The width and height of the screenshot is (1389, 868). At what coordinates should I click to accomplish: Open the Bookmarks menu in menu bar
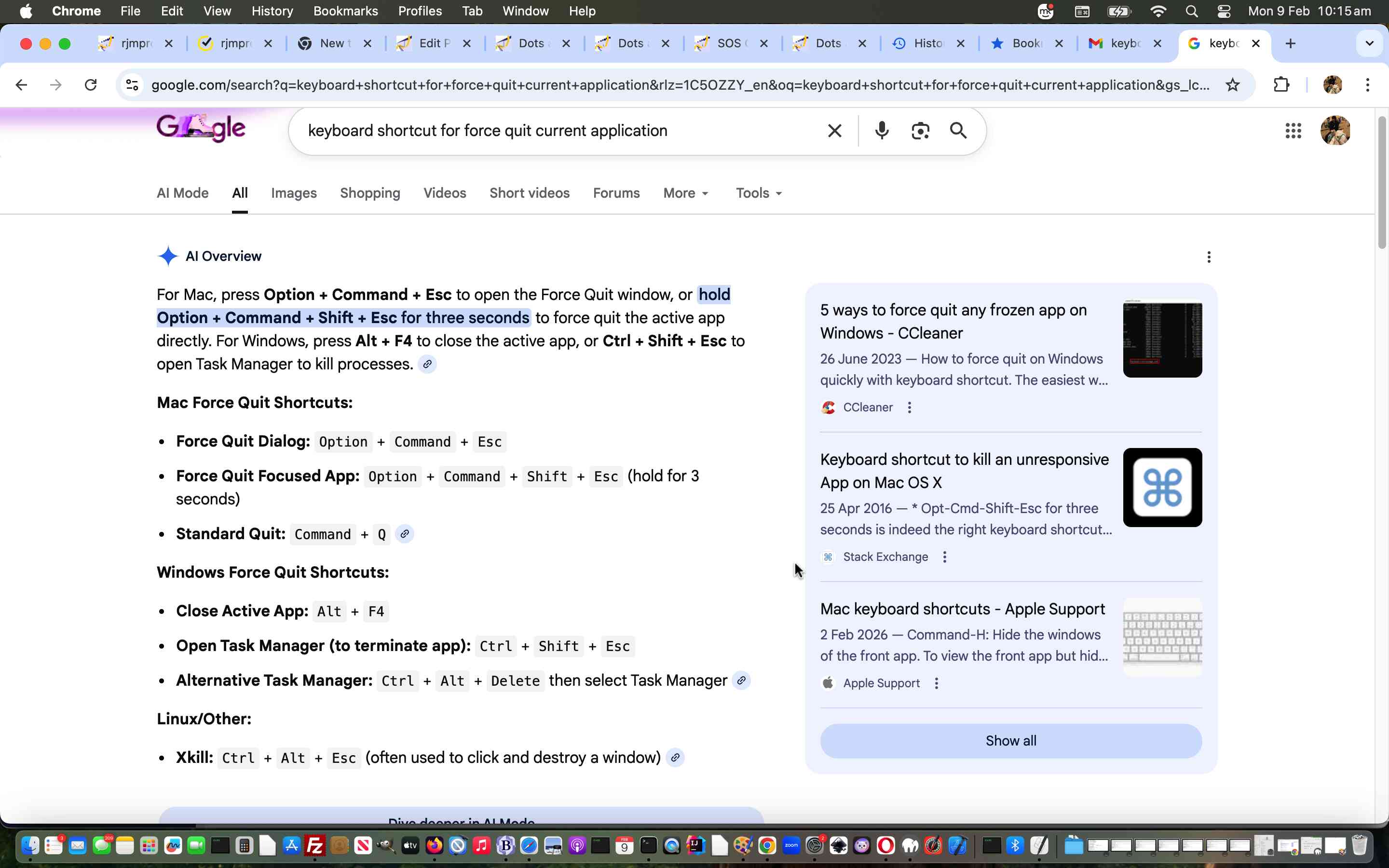(345, 11)
